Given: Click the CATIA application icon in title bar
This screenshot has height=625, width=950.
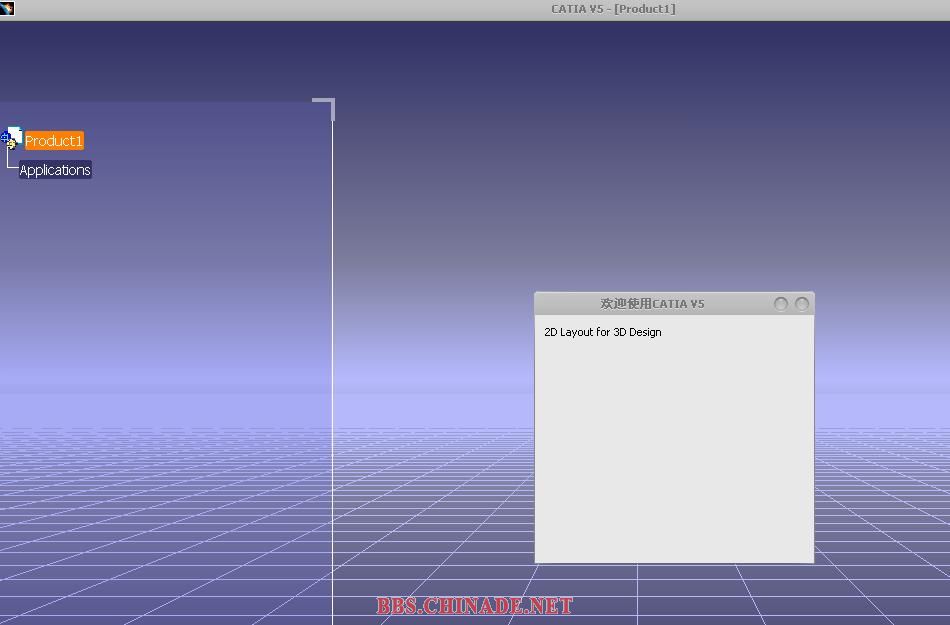Looking at the screenshot, I should coord(7,9).
